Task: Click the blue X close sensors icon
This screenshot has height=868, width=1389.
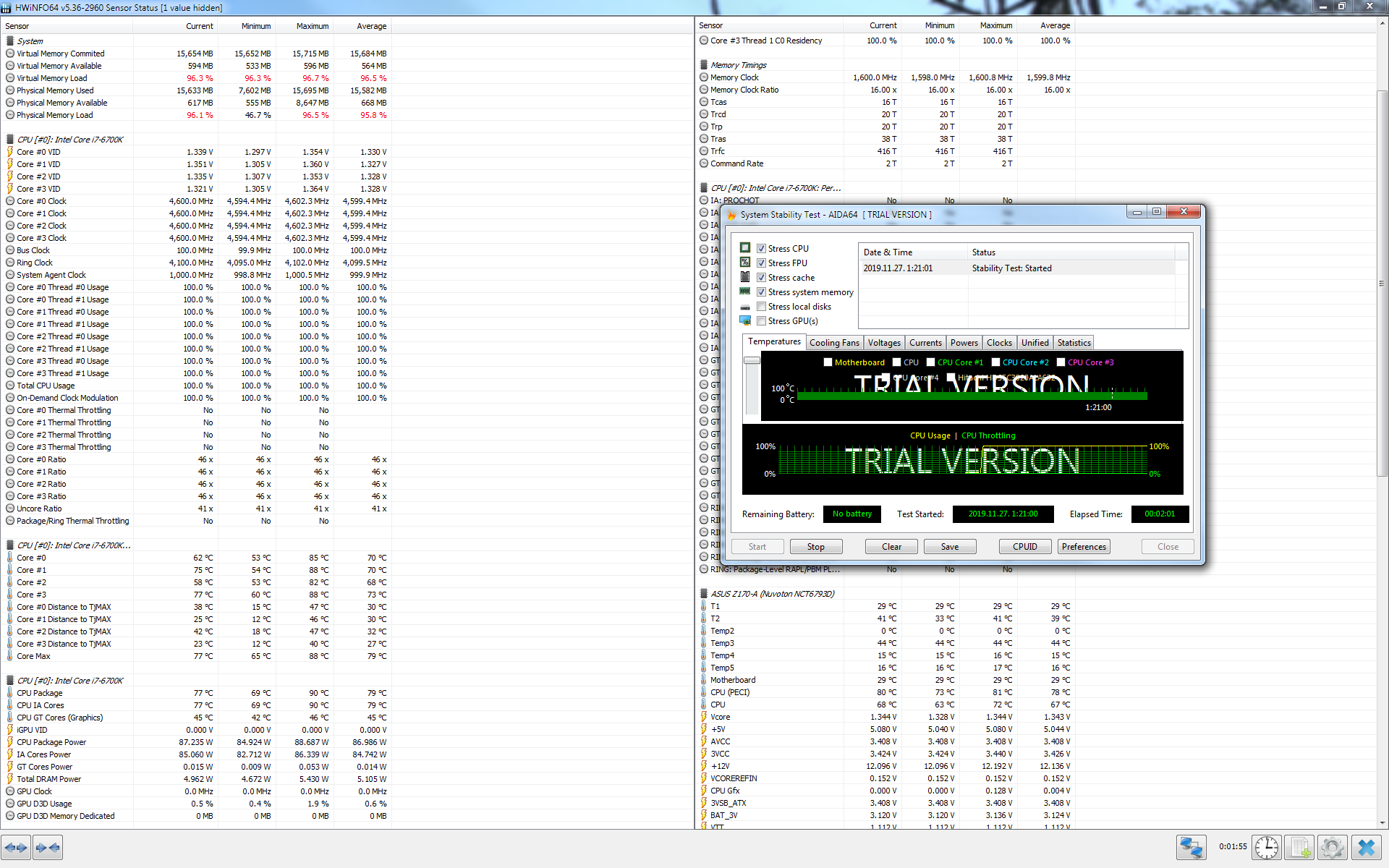Action: pos(1366,847)
